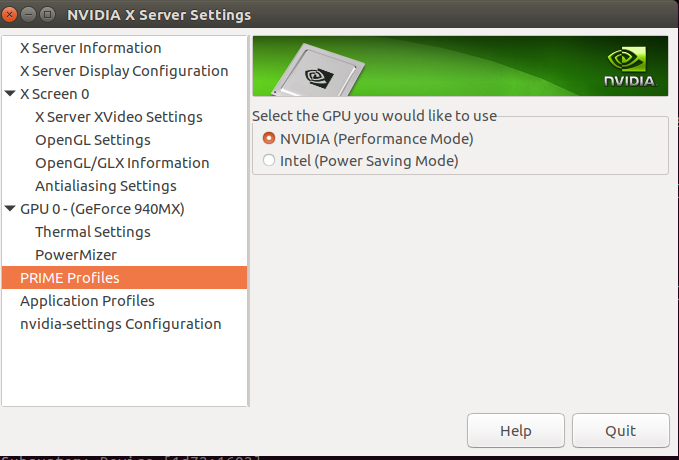The width and height of the screenshot is (679, 460).
Task: Click the GPU chip image in banner
Action: (x=318, y=71)
